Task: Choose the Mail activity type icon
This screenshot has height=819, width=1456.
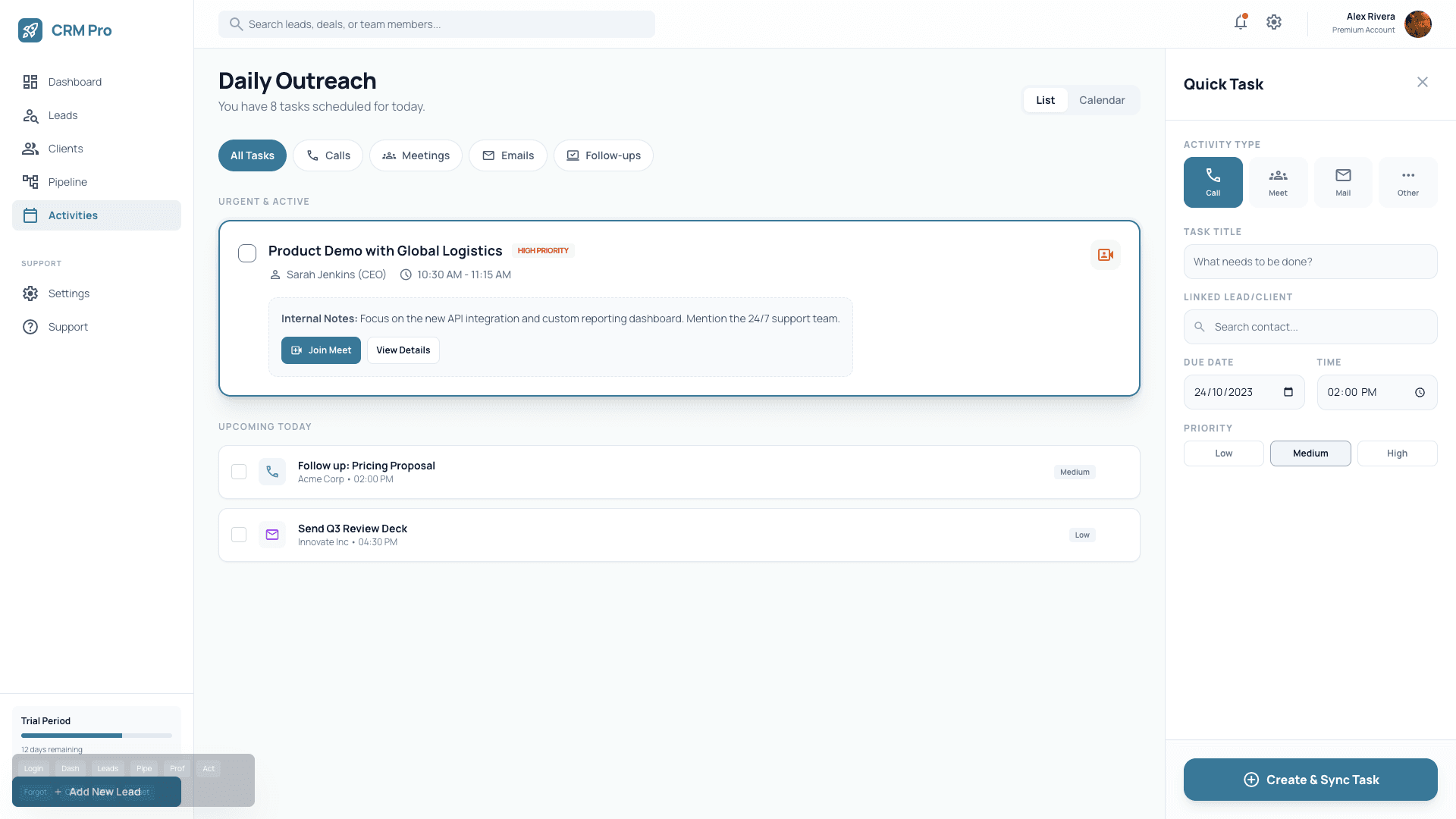Action: coord(1343,182)
